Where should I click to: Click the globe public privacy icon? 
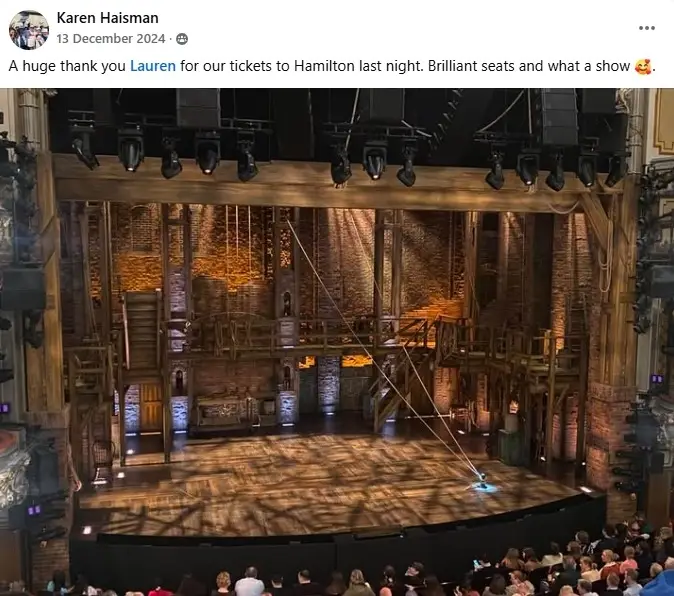click(x=182, y=39)
